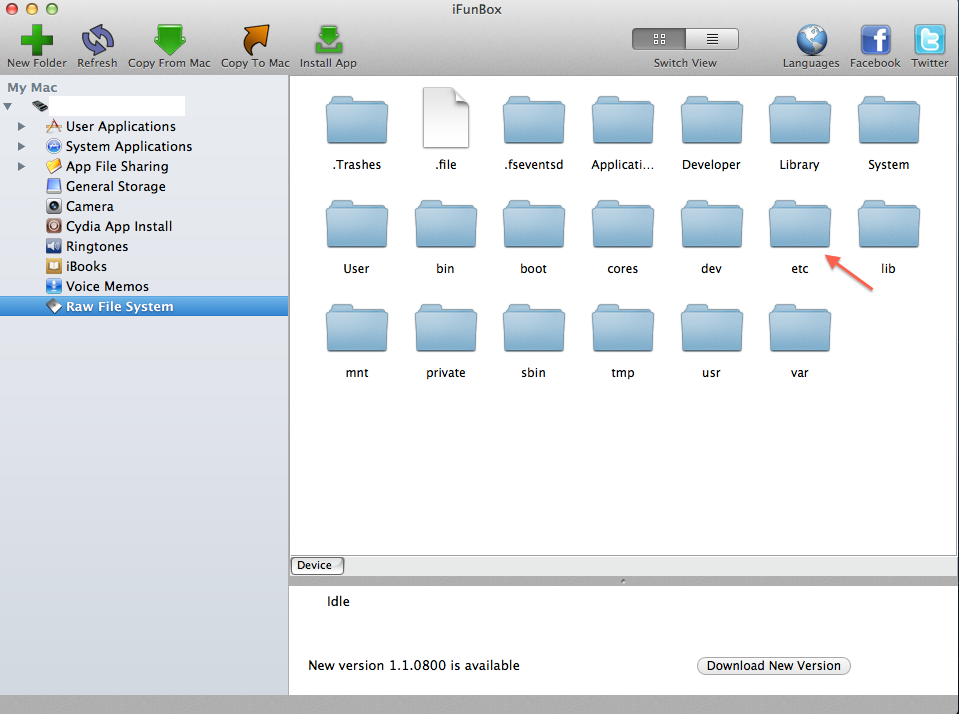The height and width of the screenshot is (714, 959).
Task: Select Raw File System in sidebar
Action: tap(144, 307)
